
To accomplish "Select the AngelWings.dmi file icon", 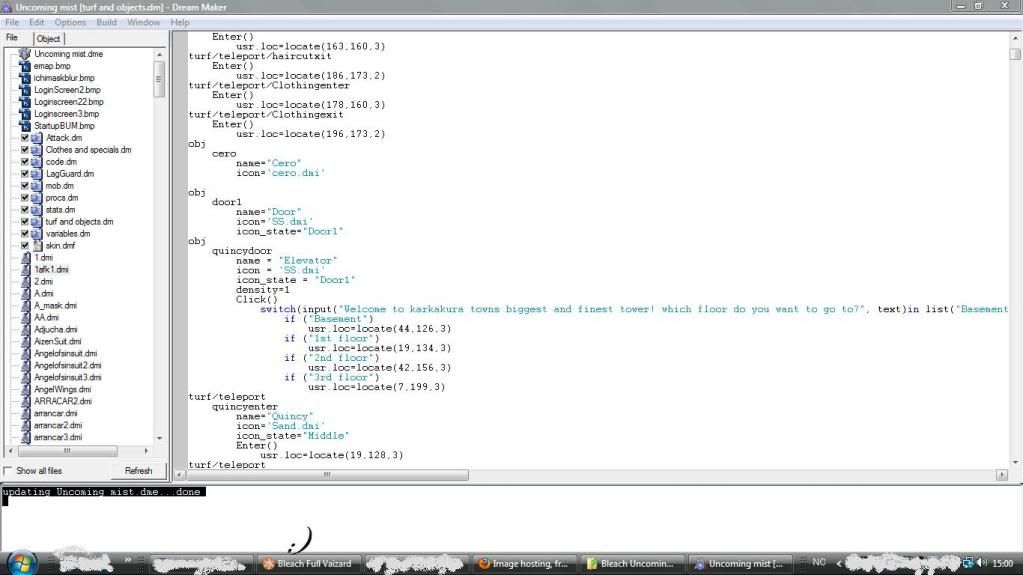I will [25, 390].
